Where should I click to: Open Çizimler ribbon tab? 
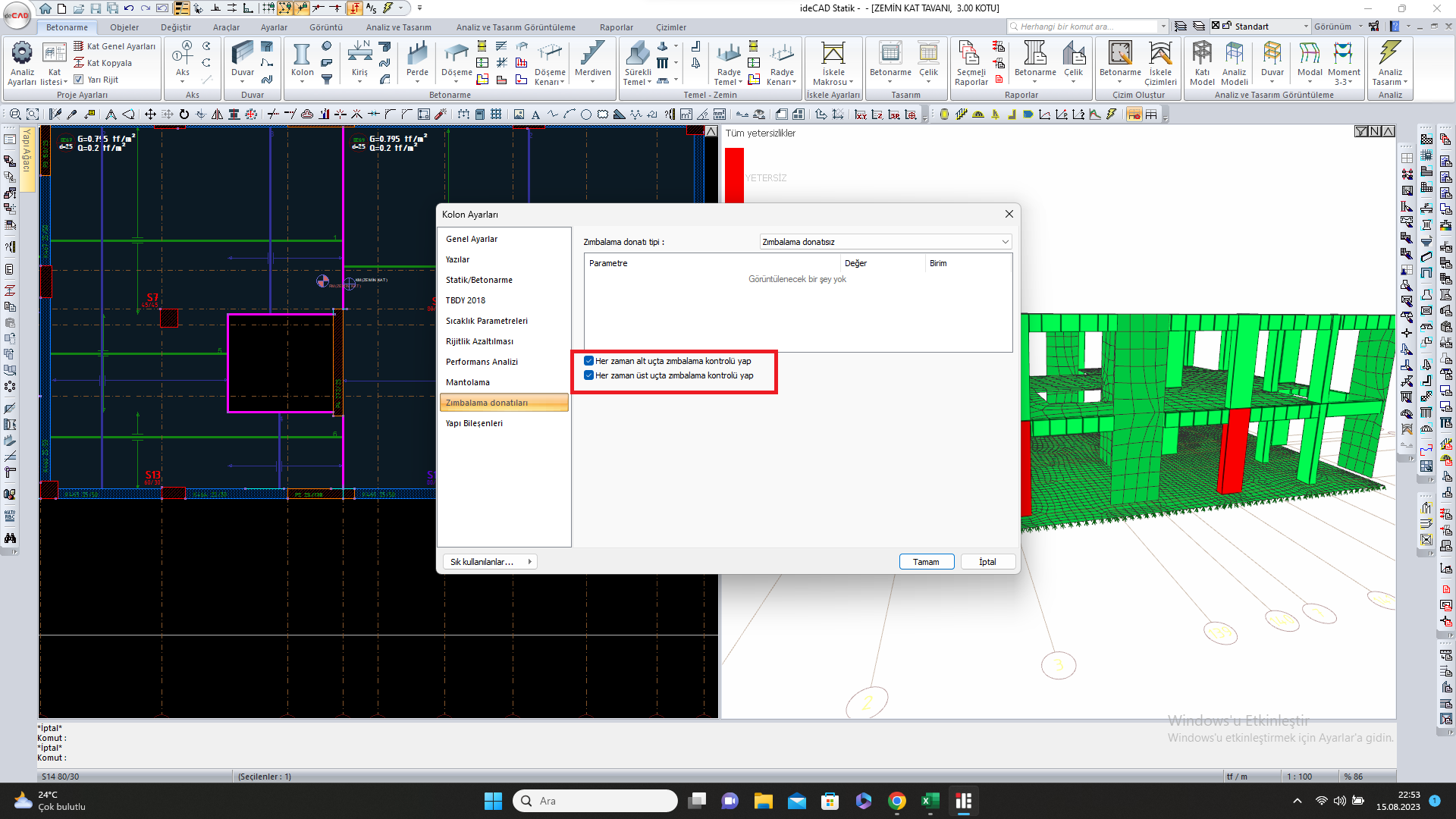[x=671, y=27]
